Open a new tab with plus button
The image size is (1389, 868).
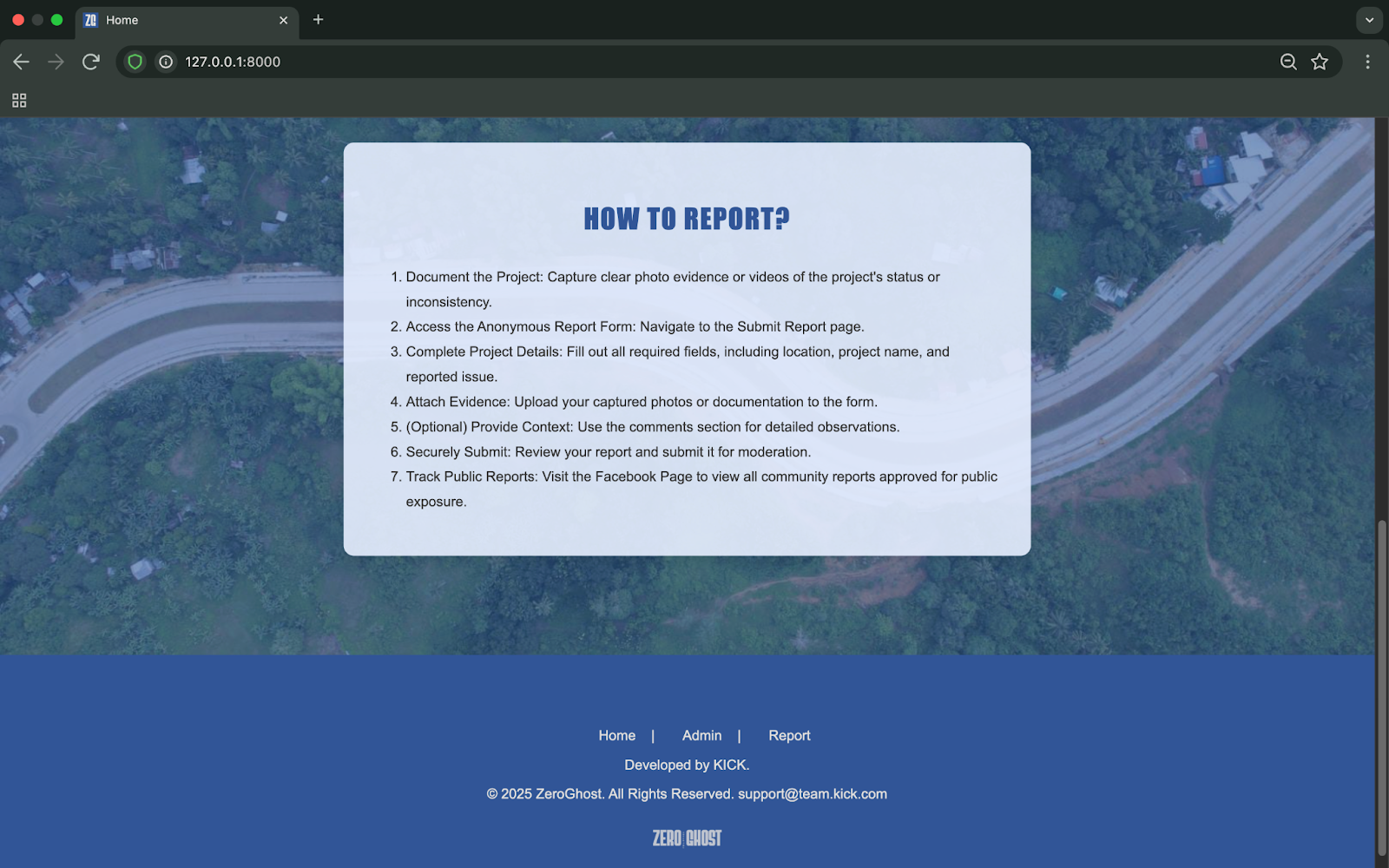point(319,20)
